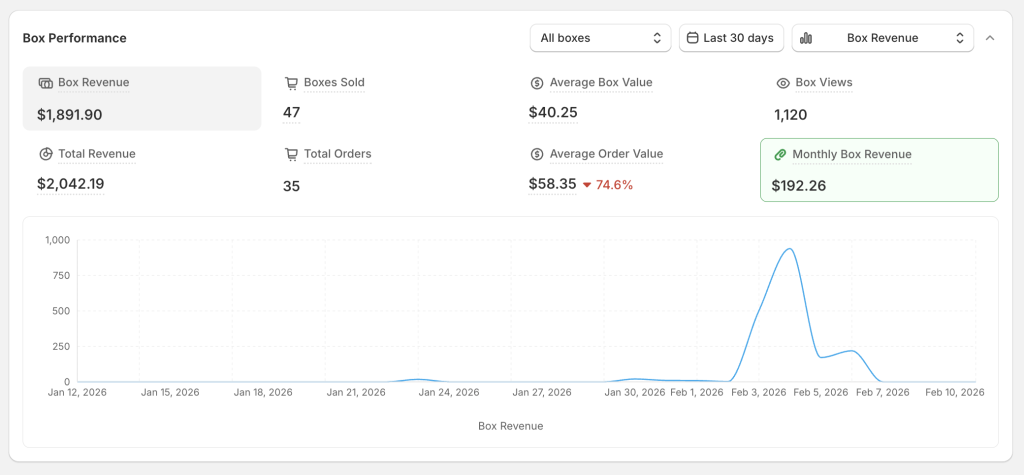Click the revenue peak on the chart line
This screenshot has height=475, width=1024.
790,249
